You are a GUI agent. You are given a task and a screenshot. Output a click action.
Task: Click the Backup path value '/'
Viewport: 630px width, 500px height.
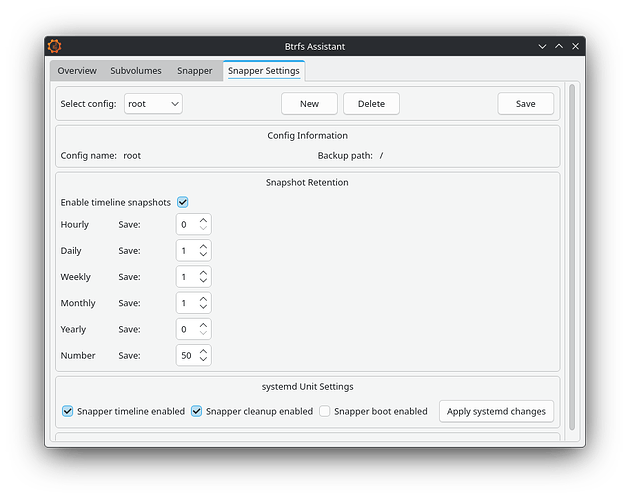coord(381,156)
